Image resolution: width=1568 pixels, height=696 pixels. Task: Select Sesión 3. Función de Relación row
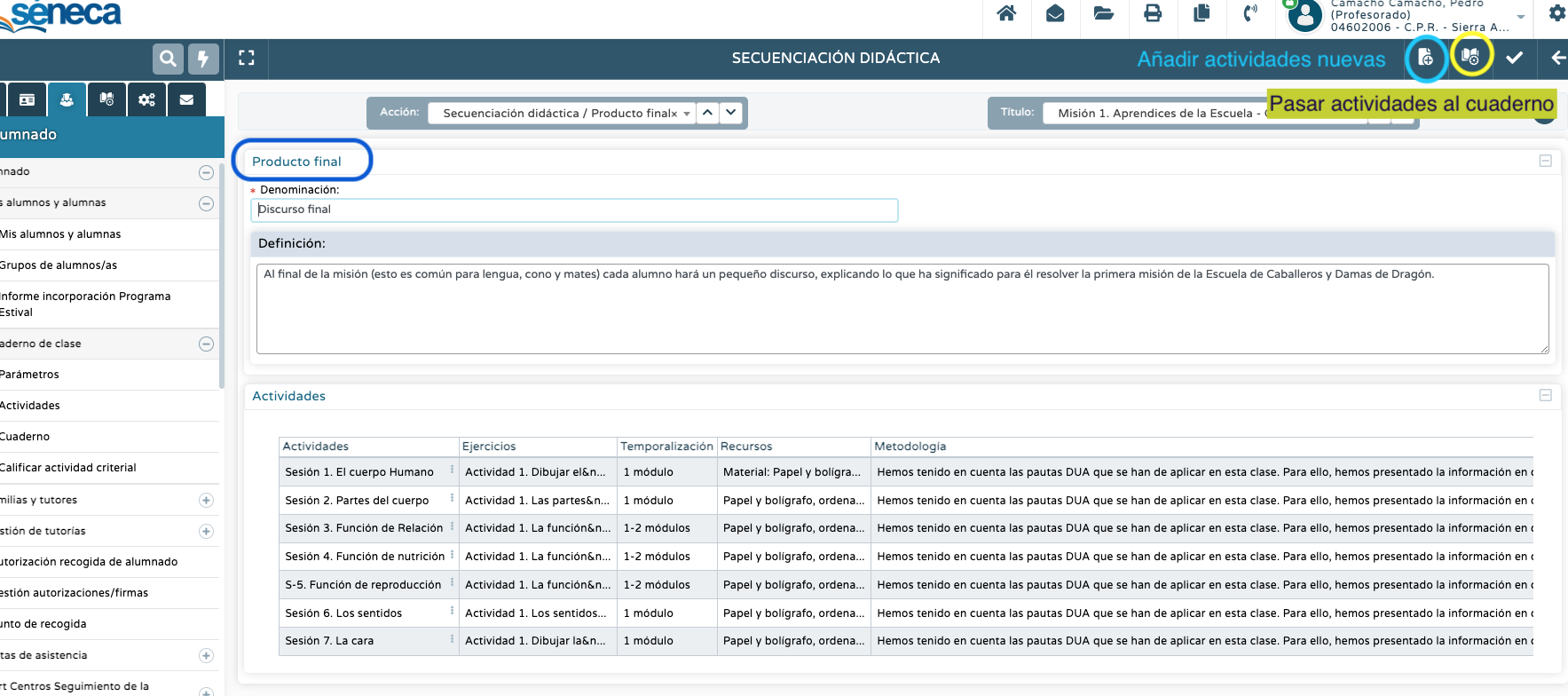tap(364, 528)
